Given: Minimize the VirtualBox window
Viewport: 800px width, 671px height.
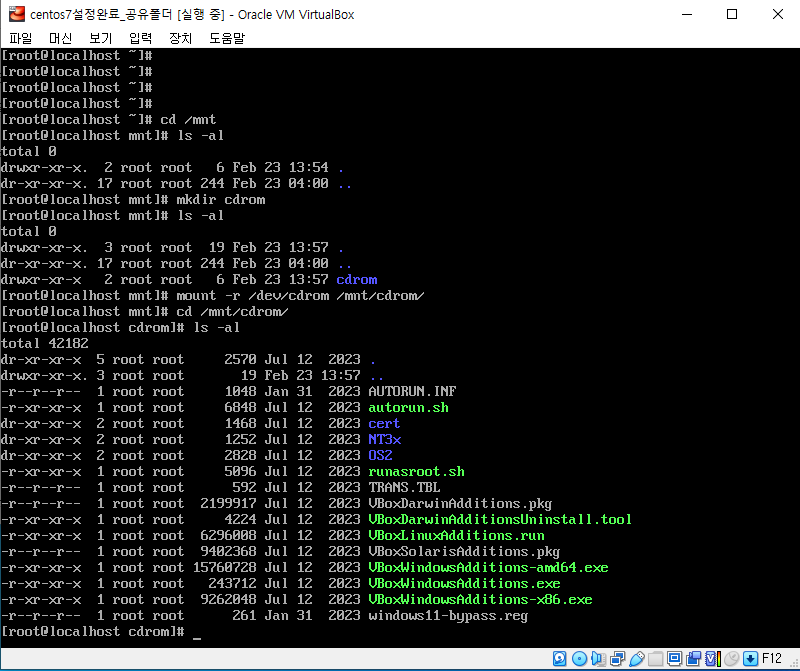Looking at the screenshot, I should coord(687,14).
